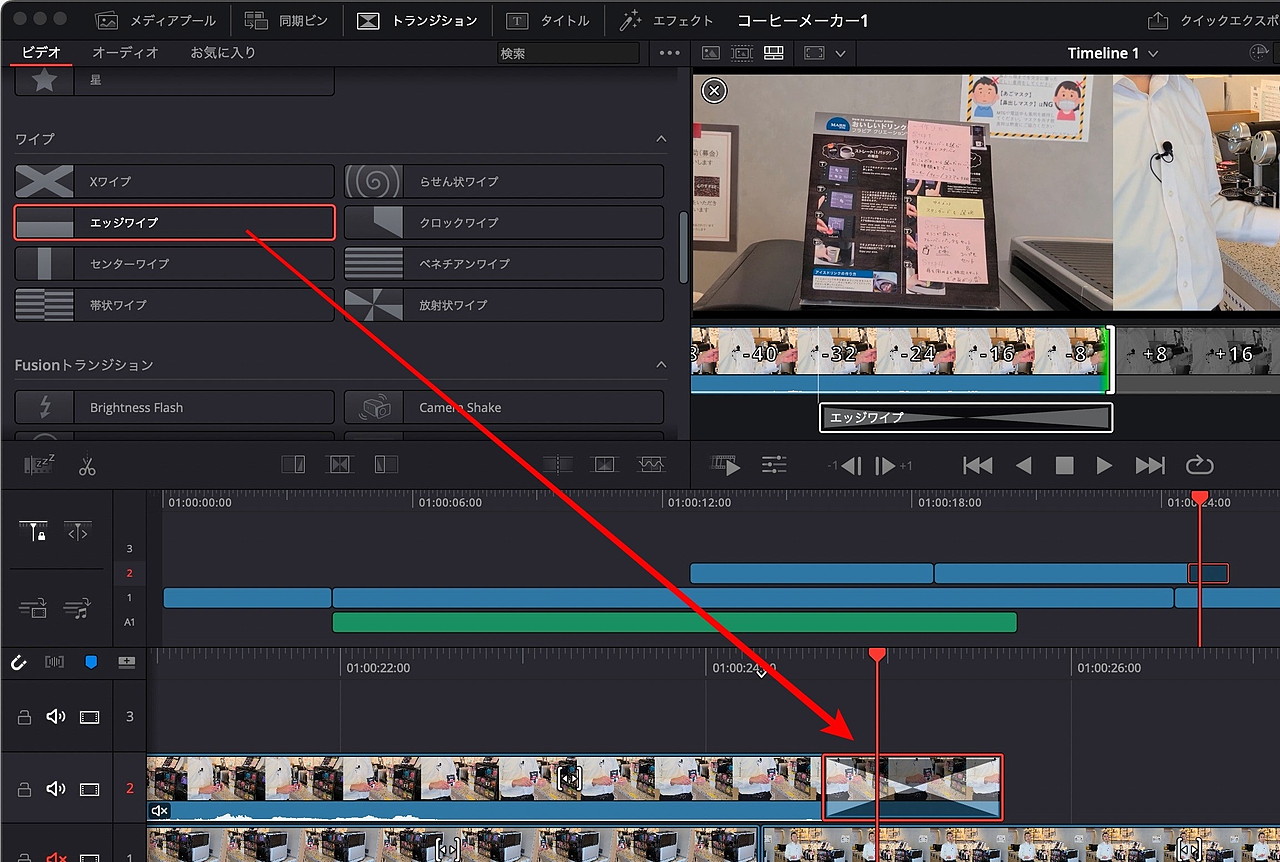Click the muted speaker icon on track 2 clip
This screenshot has height=862, width=1280.
pos(159,811)
